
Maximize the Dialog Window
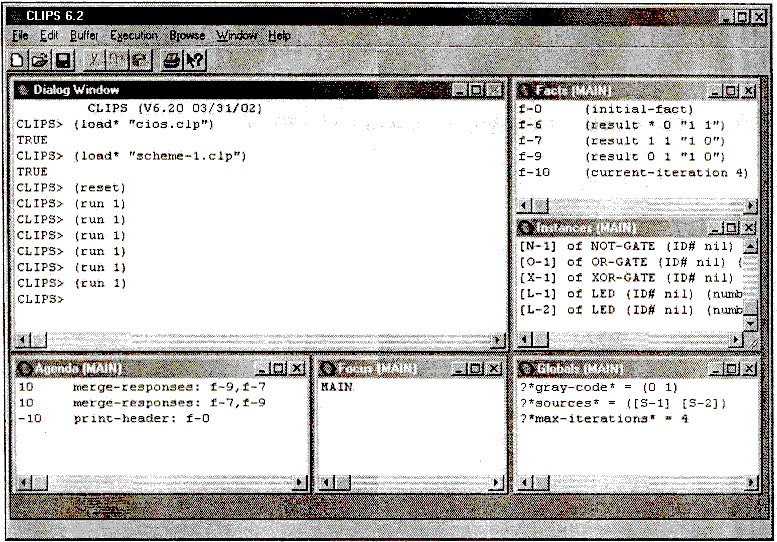click(x=477, y=91)
